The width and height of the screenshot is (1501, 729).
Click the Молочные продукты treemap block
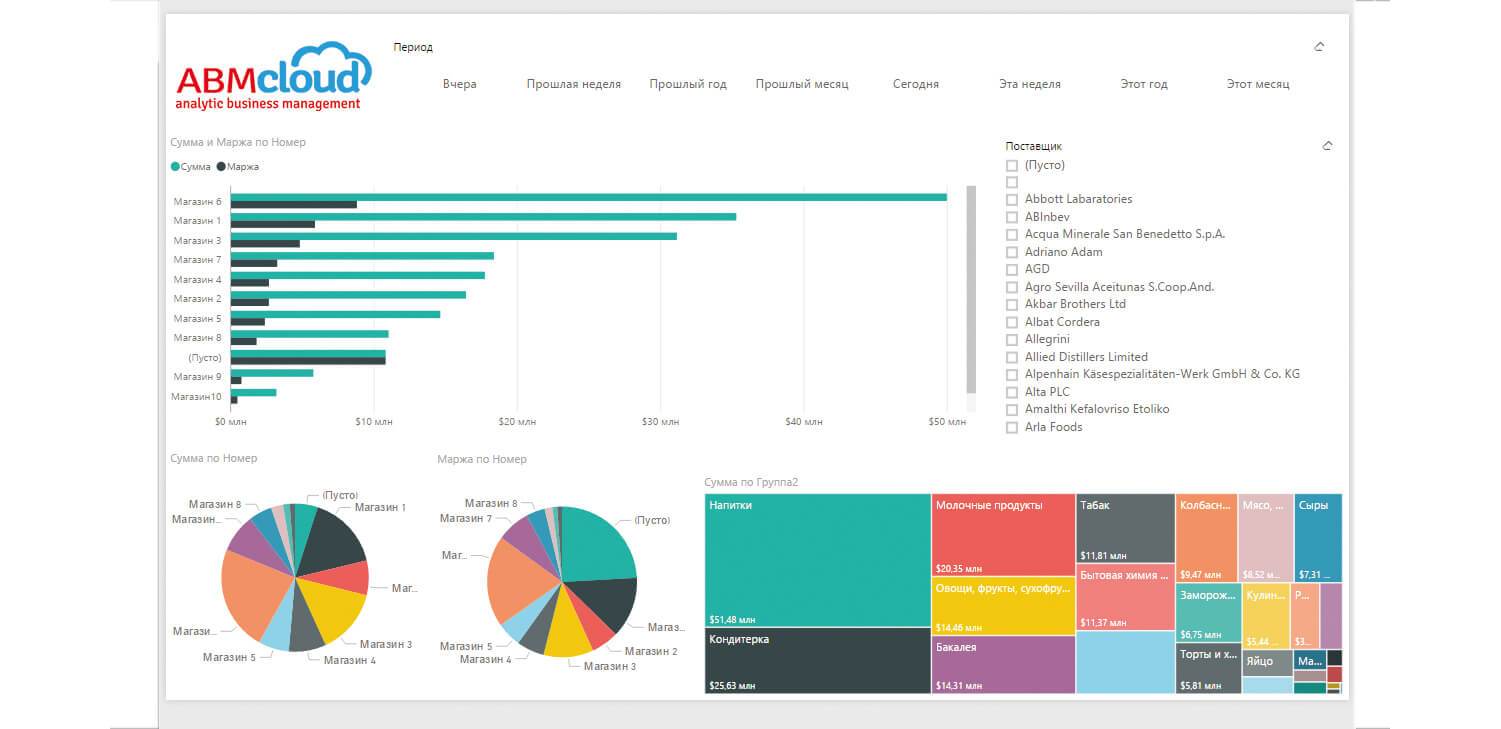pyautogui.click(x=1003, y=535)
